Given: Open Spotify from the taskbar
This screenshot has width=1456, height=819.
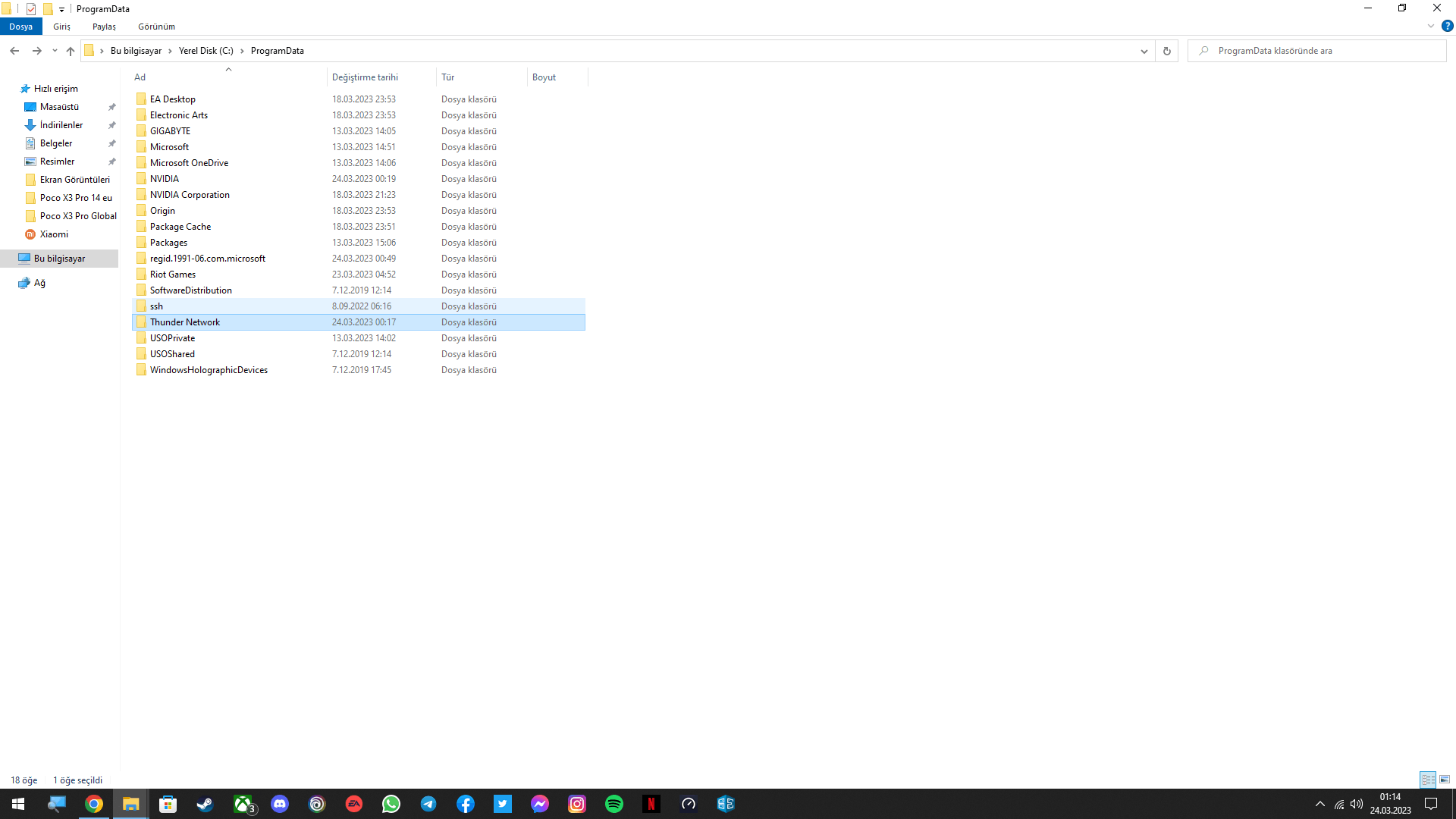Looking at the screenshot, I should [x=613, y=804].
